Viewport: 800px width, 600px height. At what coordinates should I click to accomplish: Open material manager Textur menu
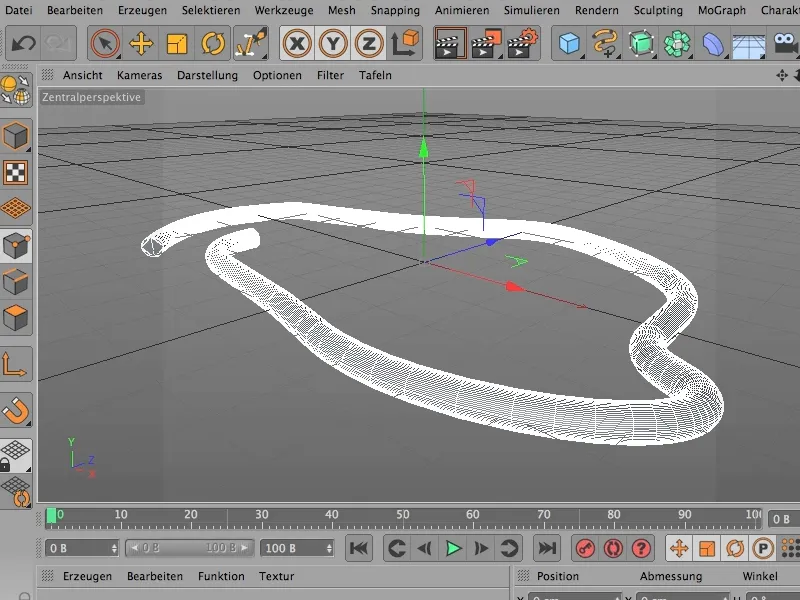click(x=276, y=577)
